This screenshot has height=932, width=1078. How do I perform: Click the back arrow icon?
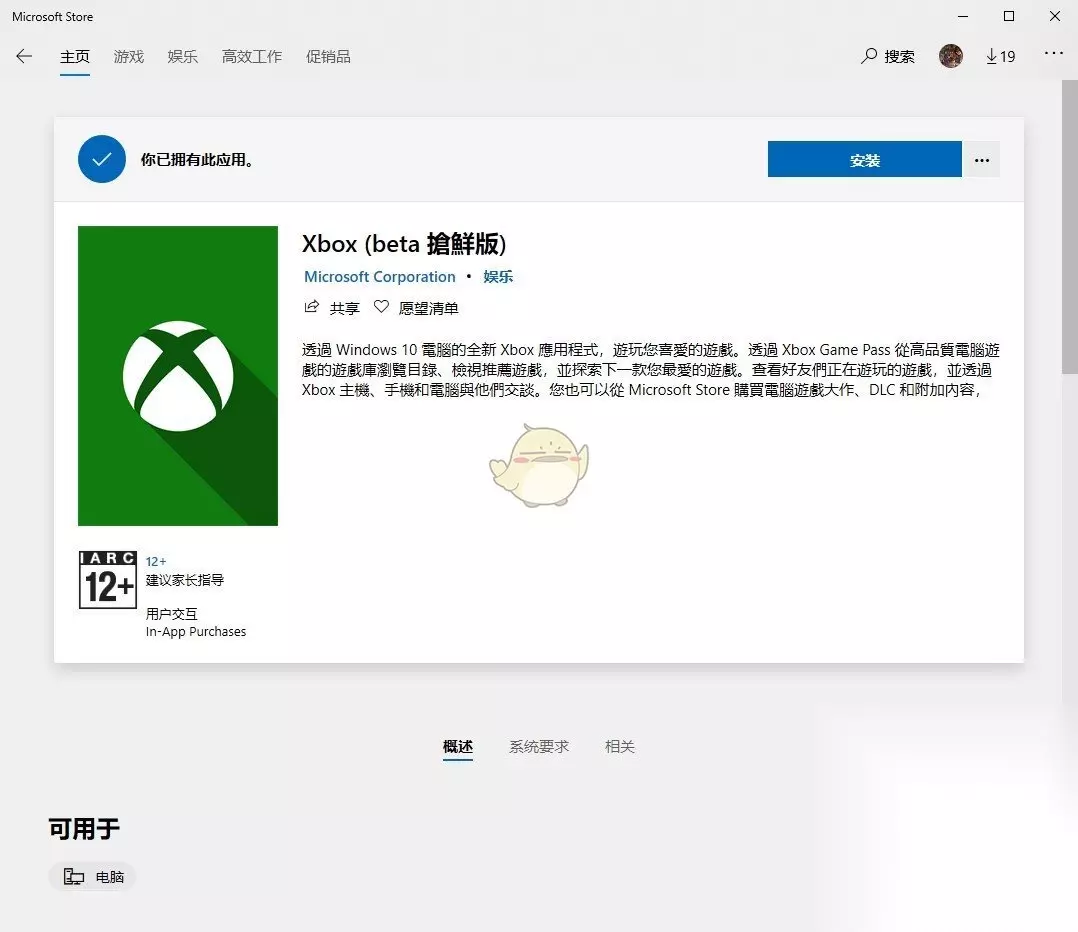24,56
